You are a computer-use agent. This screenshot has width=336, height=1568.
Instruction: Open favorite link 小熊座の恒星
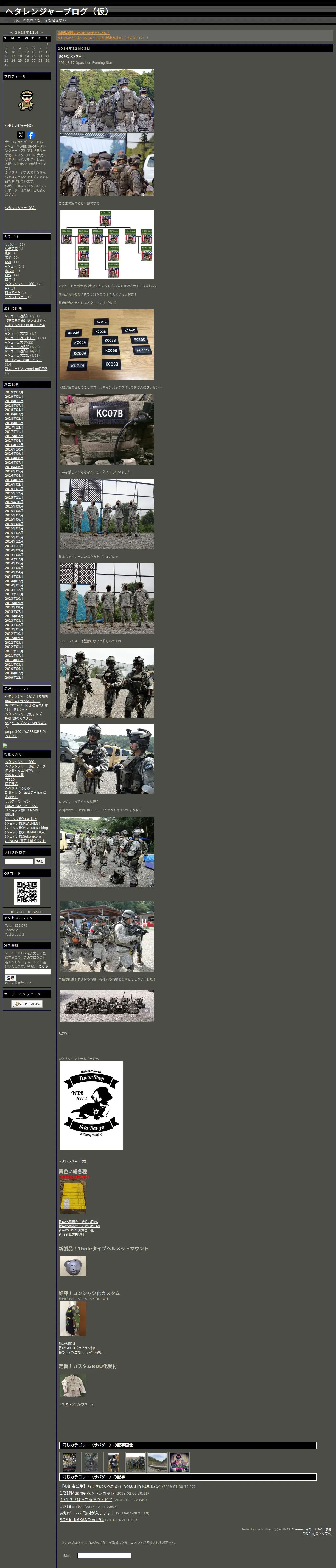click(x=15, y=775)
